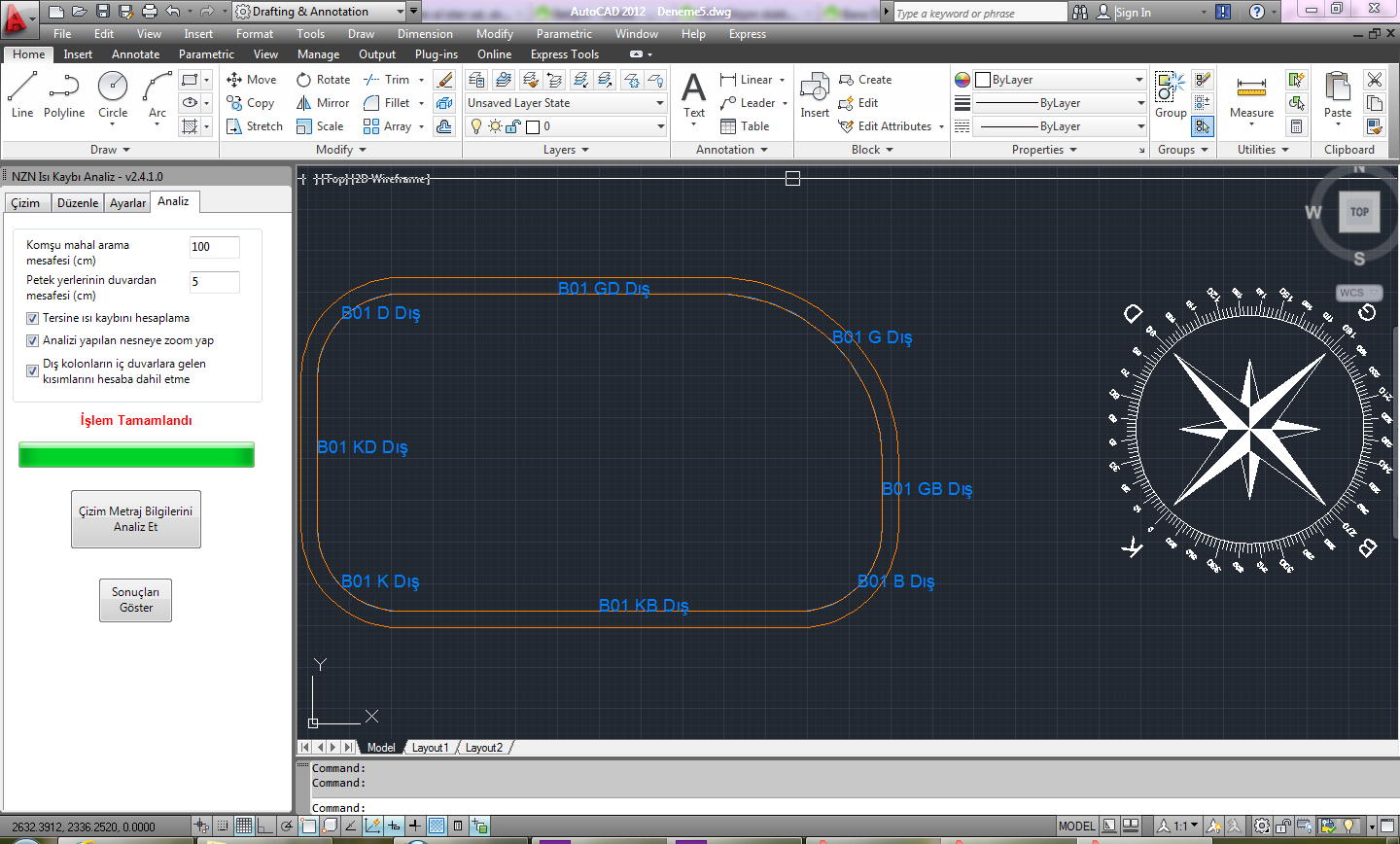1400x844 pixels.
Task: Uncheck 'Tersine ısı kaybını hesaplama' checkbox
Action: pos(32,318)
